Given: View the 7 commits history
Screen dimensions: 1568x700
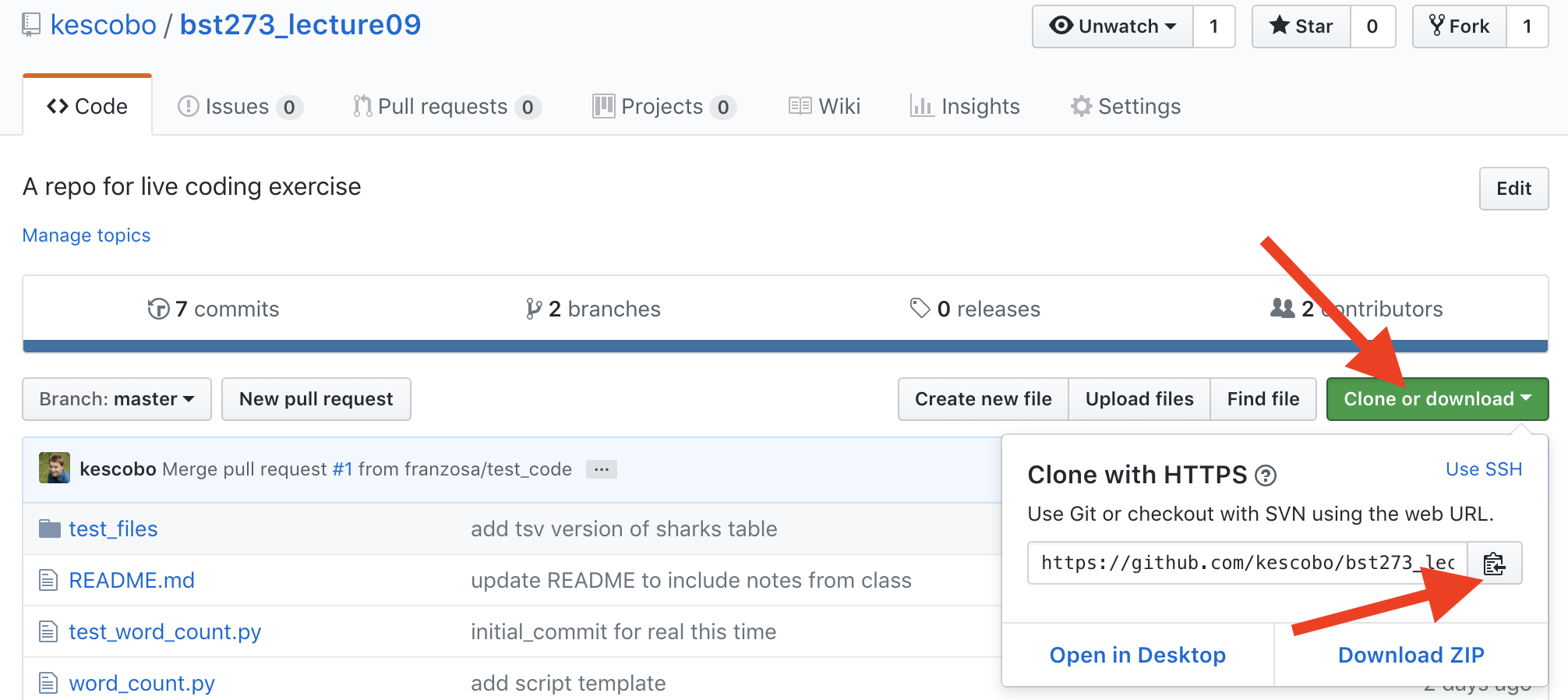Looking at the screenshot, I should [214, 309].
